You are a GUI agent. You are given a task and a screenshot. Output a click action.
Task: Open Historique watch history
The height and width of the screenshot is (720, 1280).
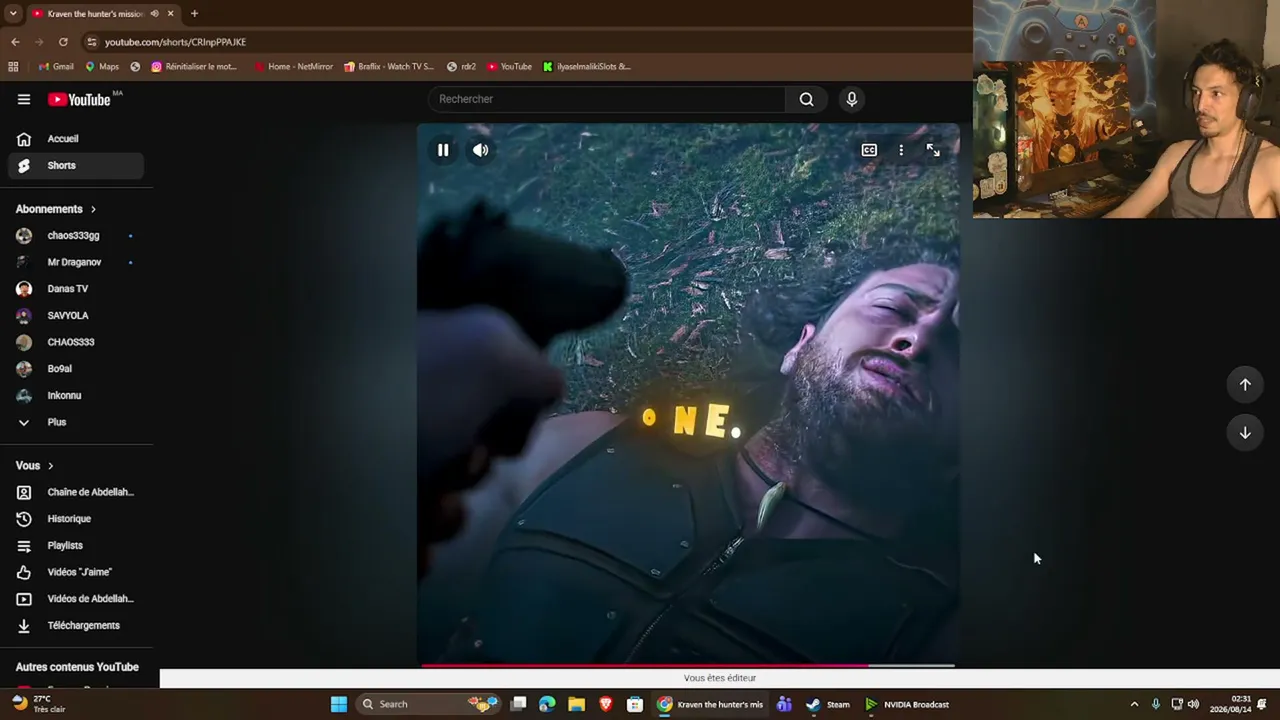tap(76, 519)
